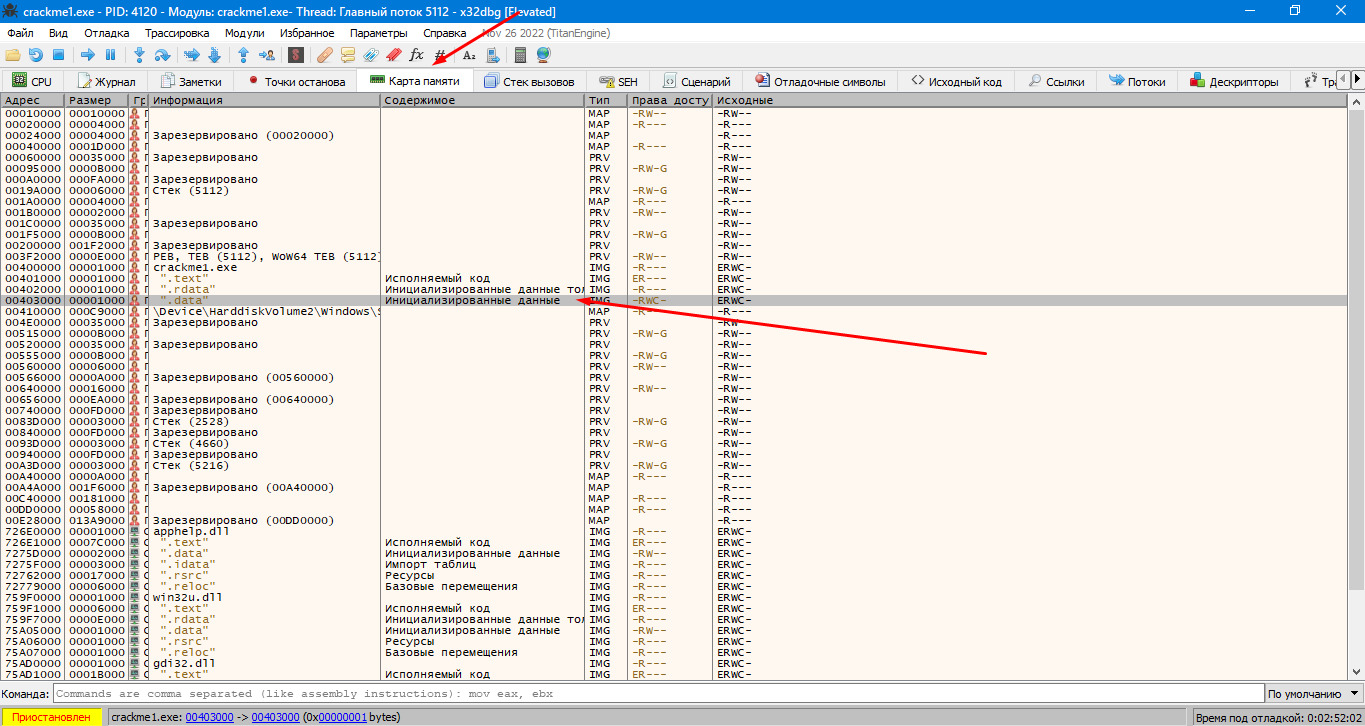Click the tab strip scroll-left arrow
Image resolution: width=1365 pixels, height=726 pixels.
(x=1343, y=80)
